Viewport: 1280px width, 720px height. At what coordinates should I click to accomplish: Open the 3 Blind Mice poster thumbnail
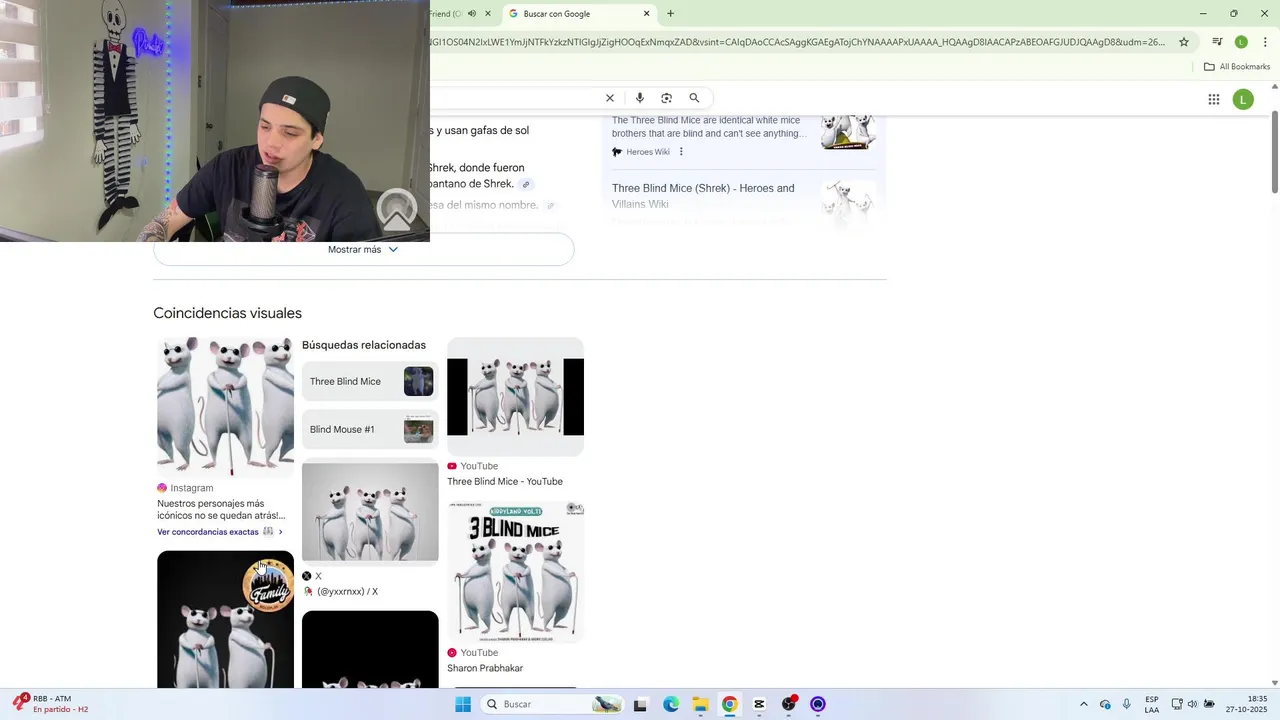515,573
